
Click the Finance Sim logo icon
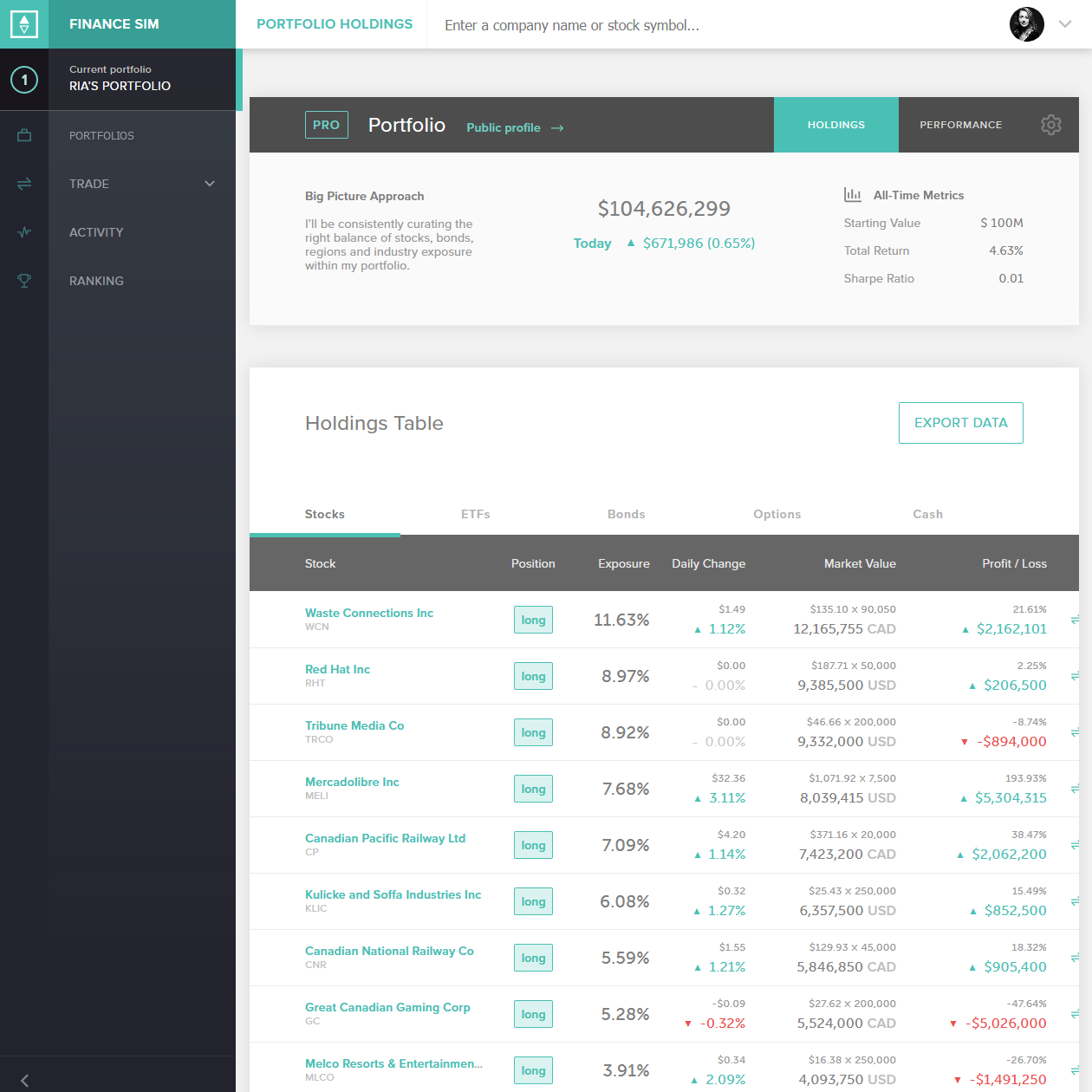pyautogui.click(x=24, y=24)
